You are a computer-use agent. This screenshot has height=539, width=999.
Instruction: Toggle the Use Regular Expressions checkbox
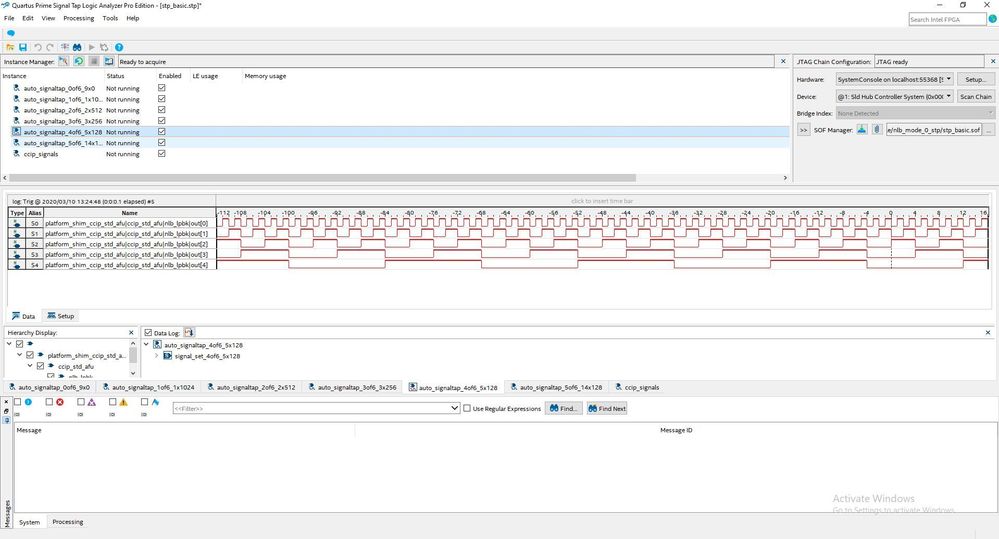click(467, 408)
